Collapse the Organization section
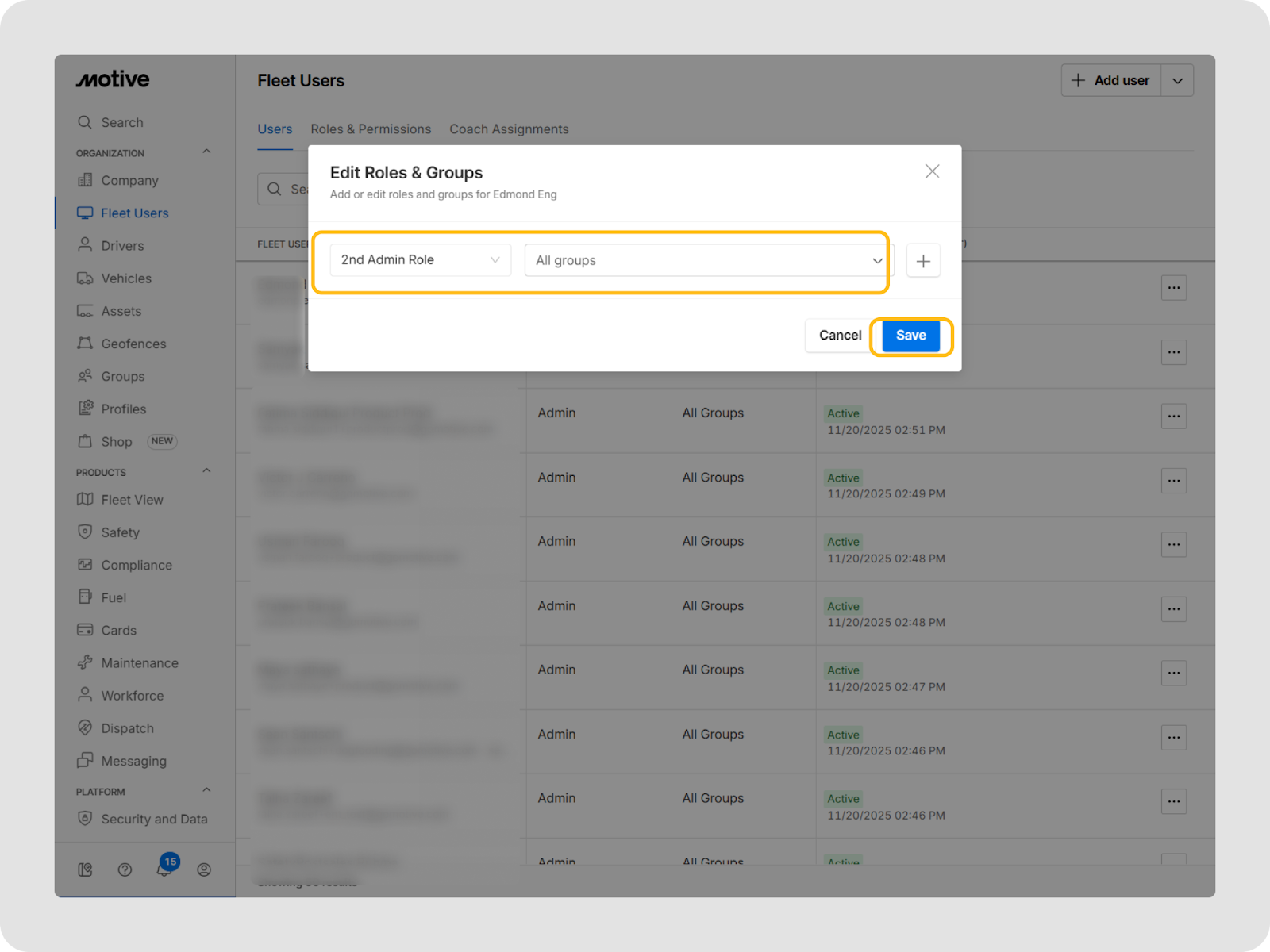Image resolution: width=1270 pixels, height=952 pixels. [x=206, y=152]
